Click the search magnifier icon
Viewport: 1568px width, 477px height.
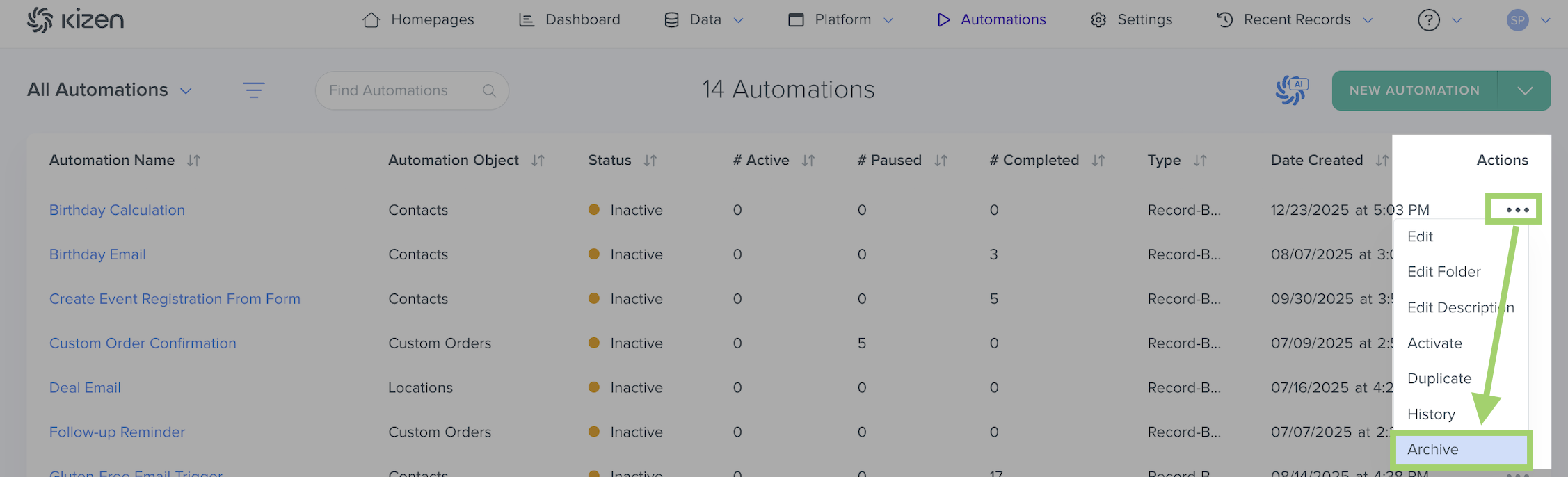(489, 90)
